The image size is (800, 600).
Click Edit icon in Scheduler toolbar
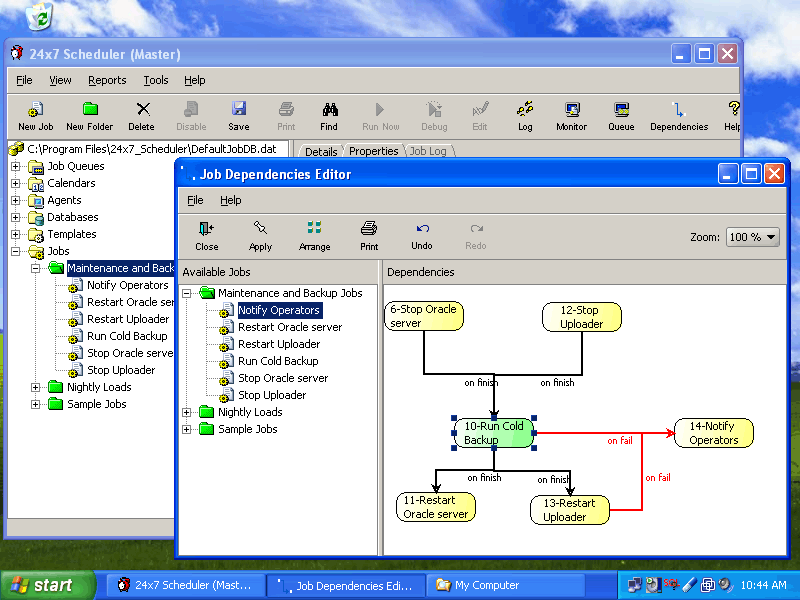coord(480,109)
